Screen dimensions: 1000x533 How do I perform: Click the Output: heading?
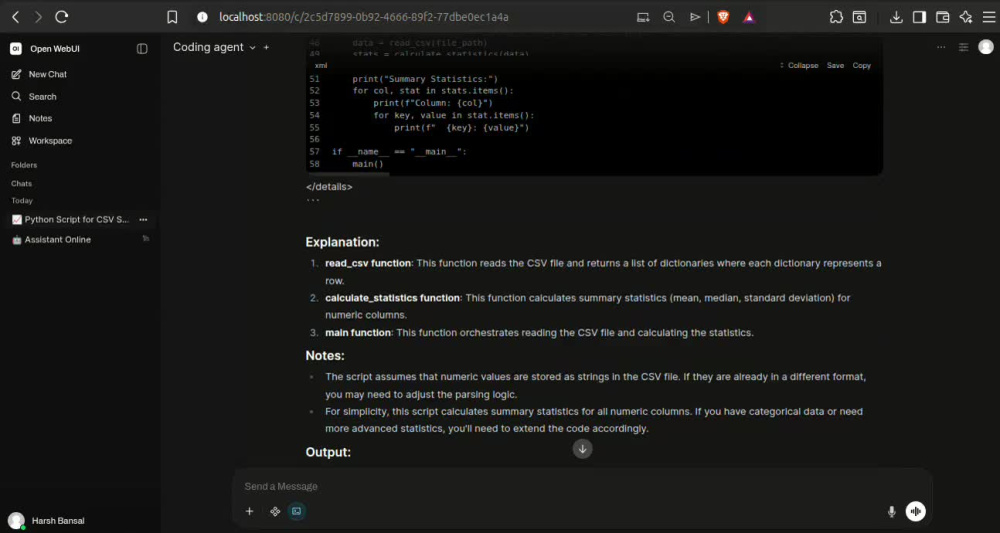click(328, 452)
